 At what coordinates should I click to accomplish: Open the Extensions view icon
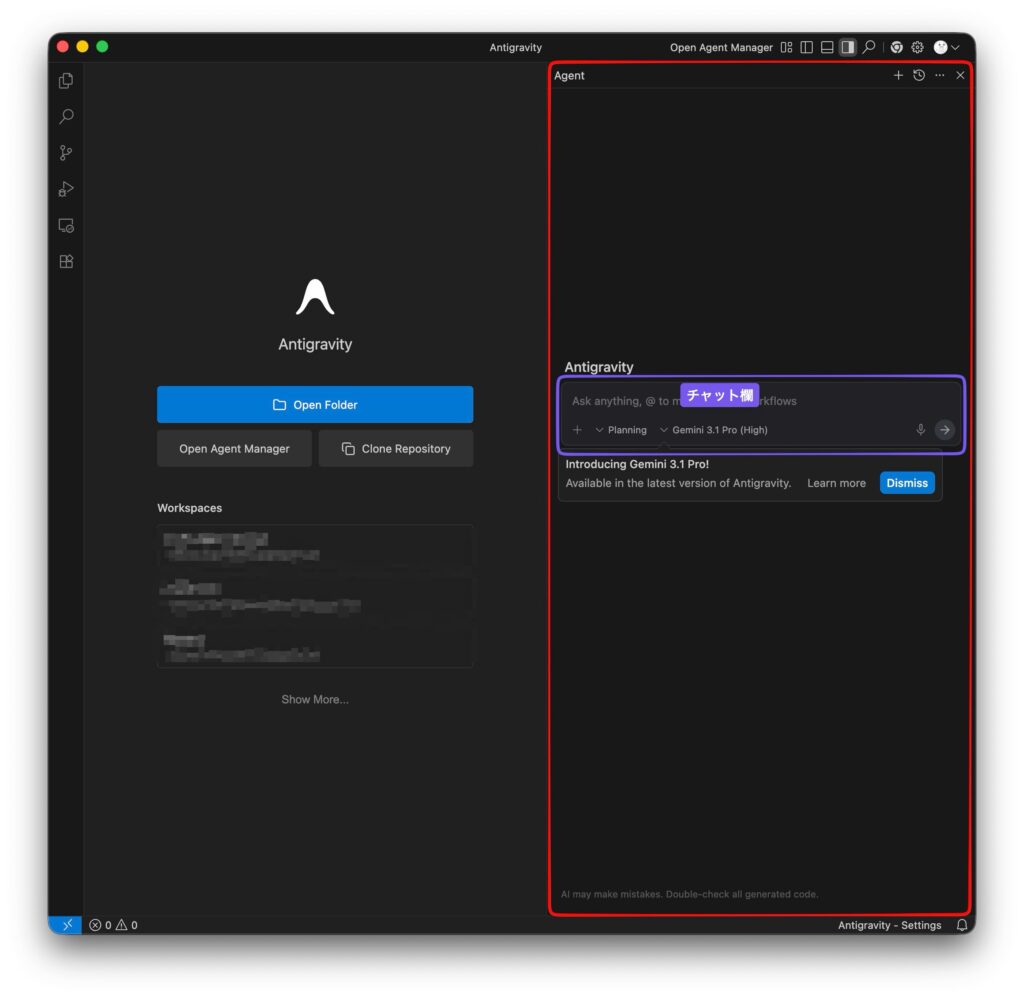66,262
